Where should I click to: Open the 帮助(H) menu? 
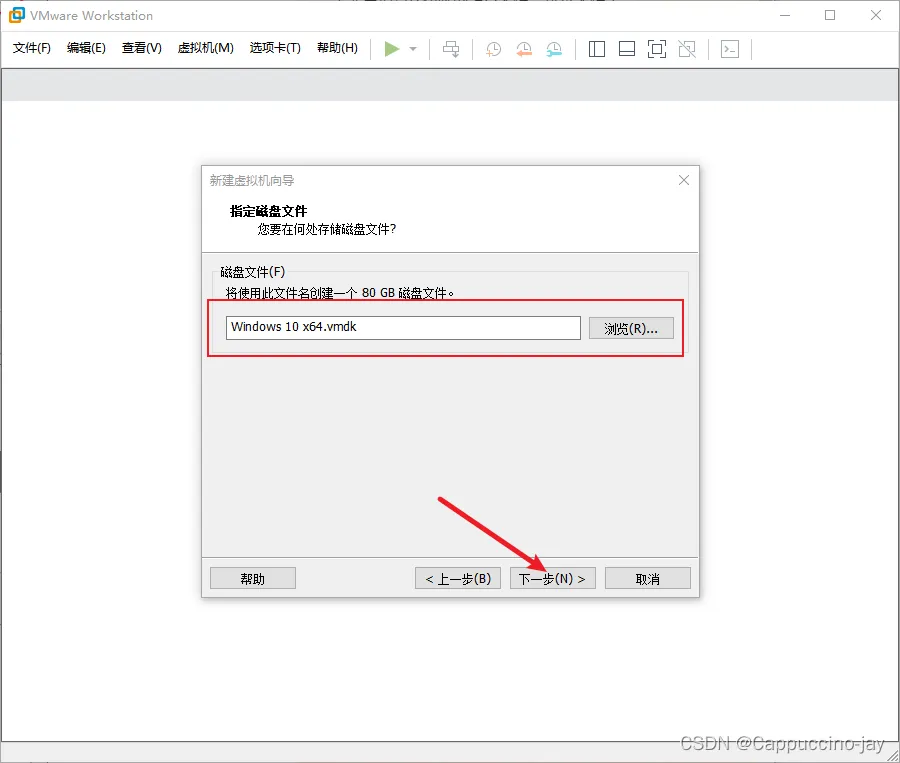tap(338, 48)
